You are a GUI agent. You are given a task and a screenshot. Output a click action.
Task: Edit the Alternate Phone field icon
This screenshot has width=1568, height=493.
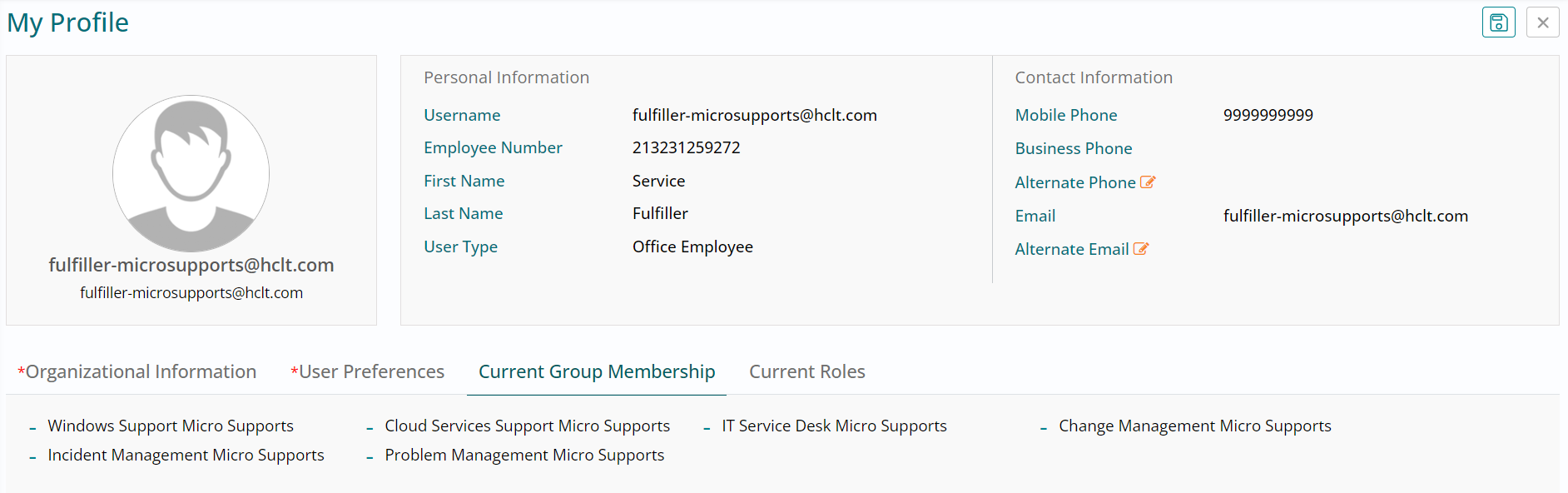pos(1148,182)
